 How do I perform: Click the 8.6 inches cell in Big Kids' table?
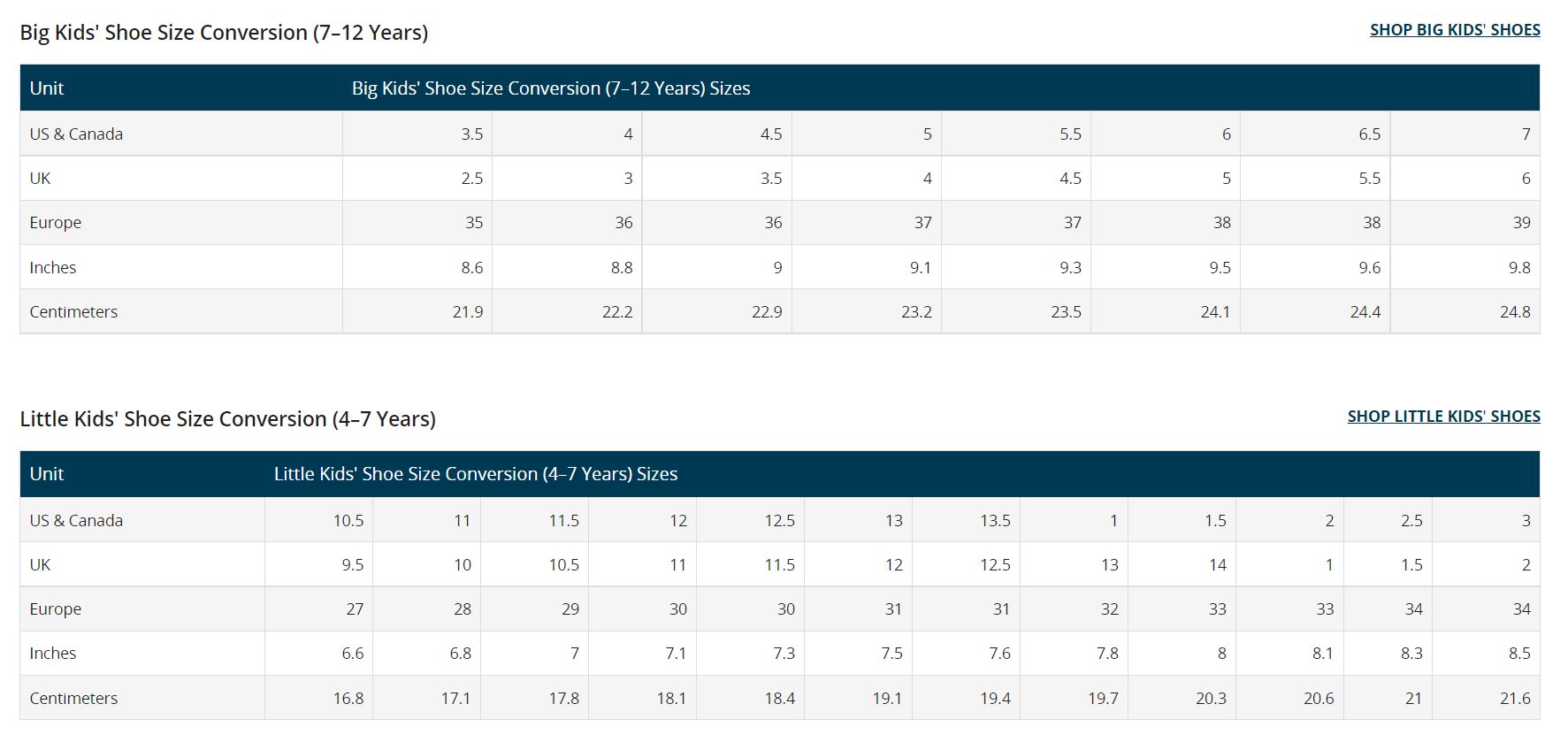point(471,268)
